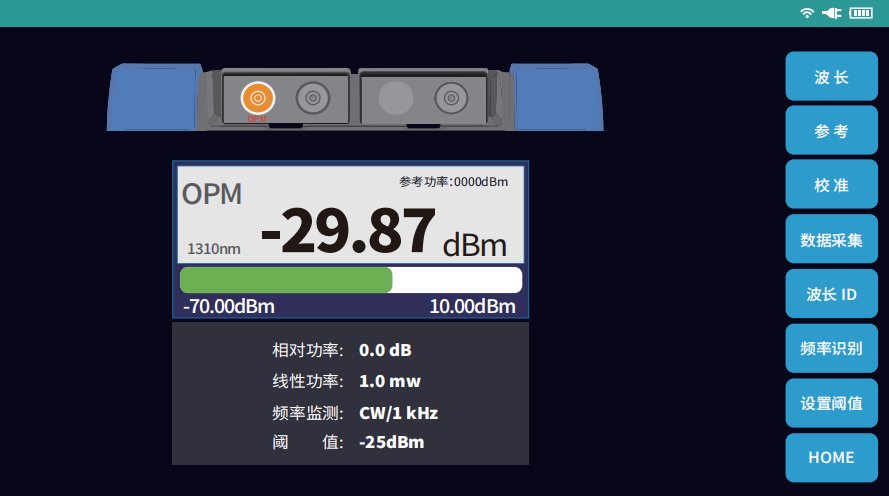The image size is (889, 496).
Task: Click the rightmost ringed port connector
Action: pos(451,98)
